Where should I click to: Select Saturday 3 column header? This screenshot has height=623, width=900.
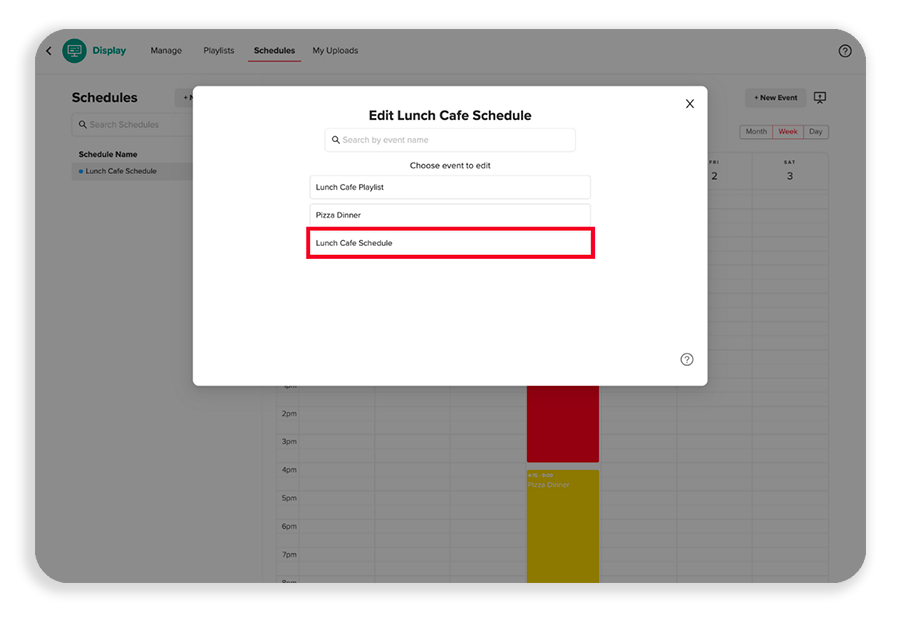point(790,171)
